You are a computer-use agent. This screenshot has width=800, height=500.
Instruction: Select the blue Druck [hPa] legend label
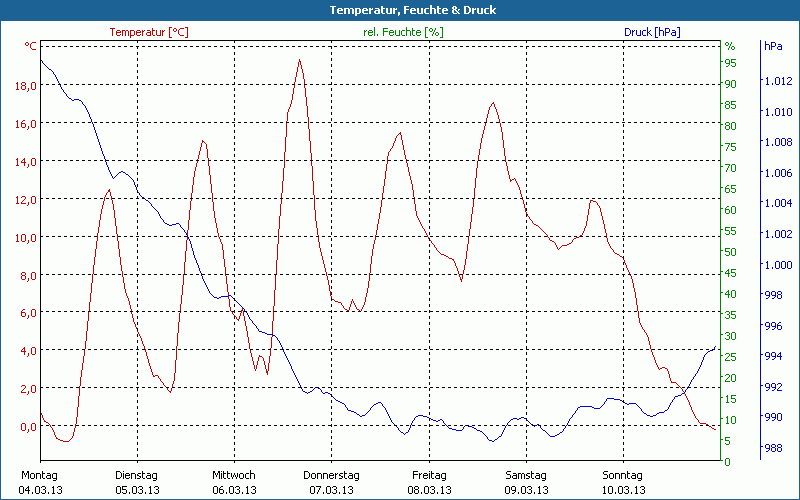pyautogui.click(x=652, y=32)
